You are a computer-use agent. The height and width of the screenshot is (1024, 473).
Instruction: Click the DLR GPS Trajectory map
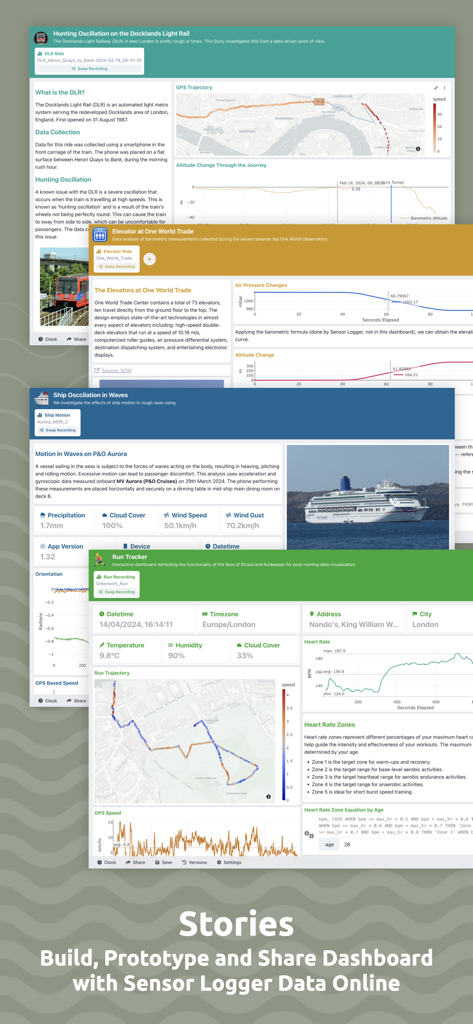(x=301, y=123)
